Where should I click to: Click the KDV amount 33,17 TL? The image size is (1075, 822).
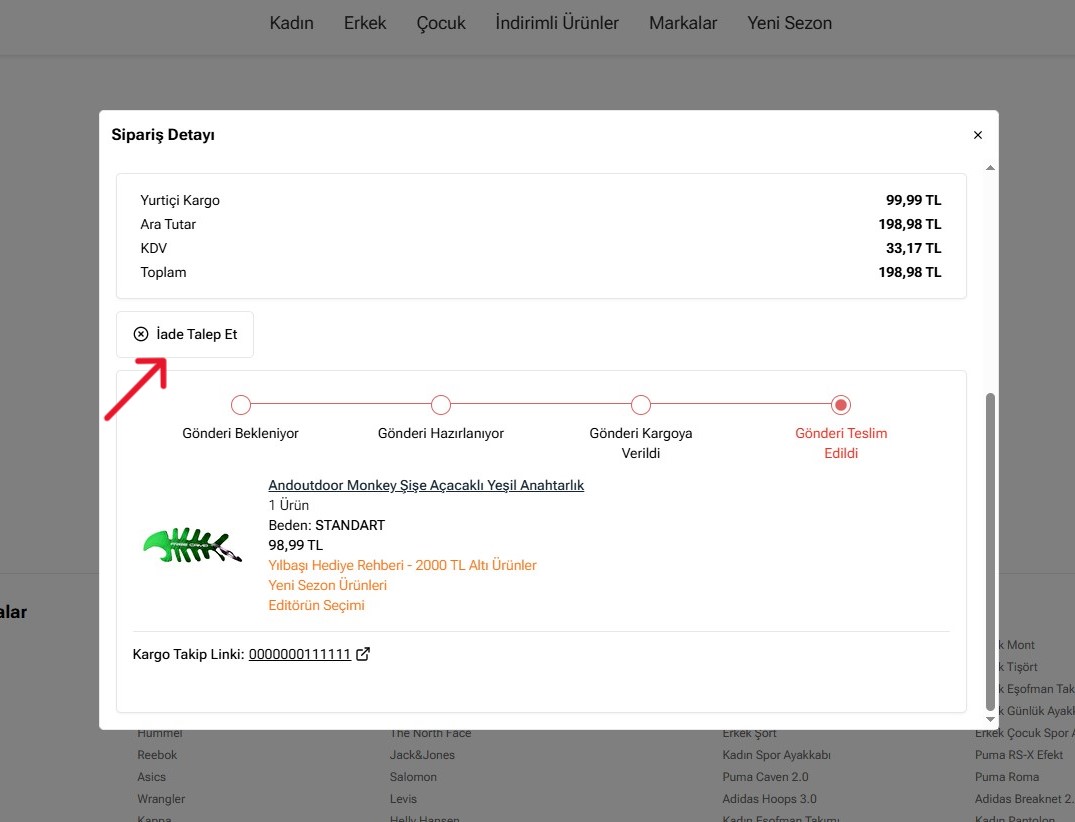point(913,248)
